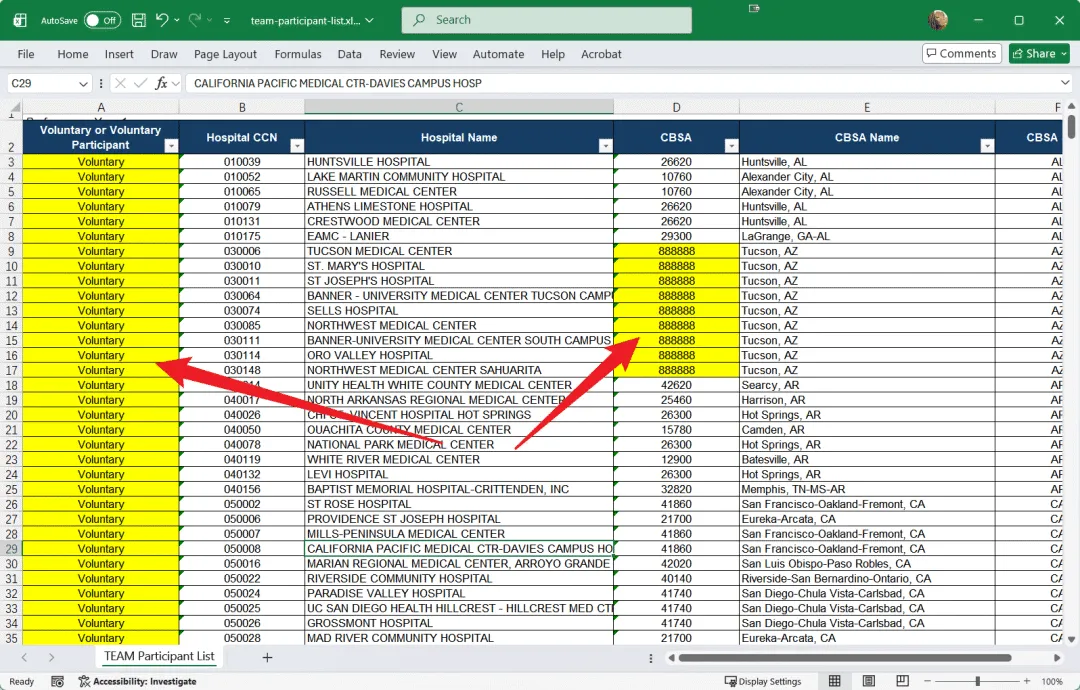Viewport: 1080px width, 690px height.
Task: Select the HUNTSVILLE HOSPITAL cell
Action: coord(459,162)
